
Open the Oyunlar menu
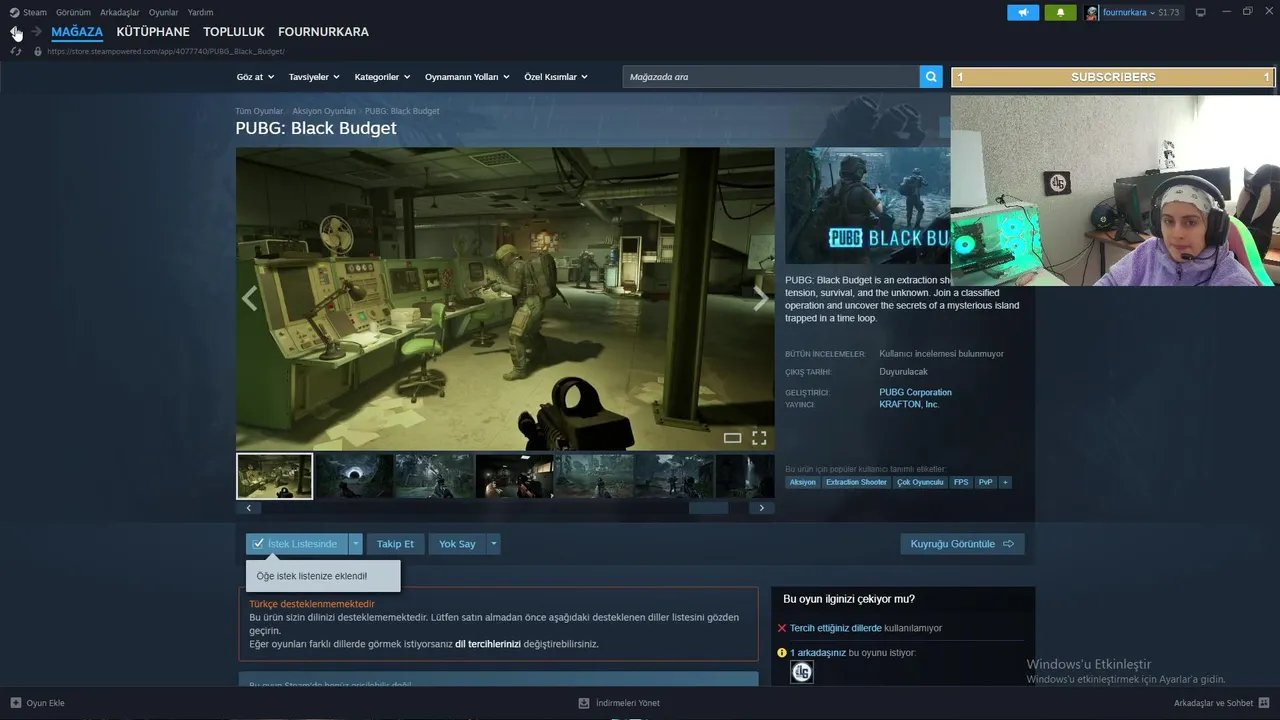click(x=164, y=12)
